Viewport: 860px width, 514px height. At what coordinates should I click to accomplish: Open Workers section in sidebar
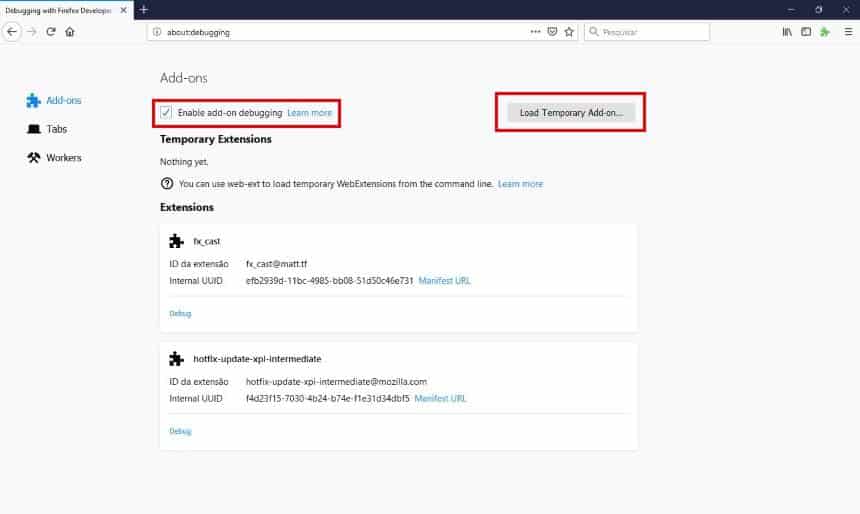click(x=54, y=157)
